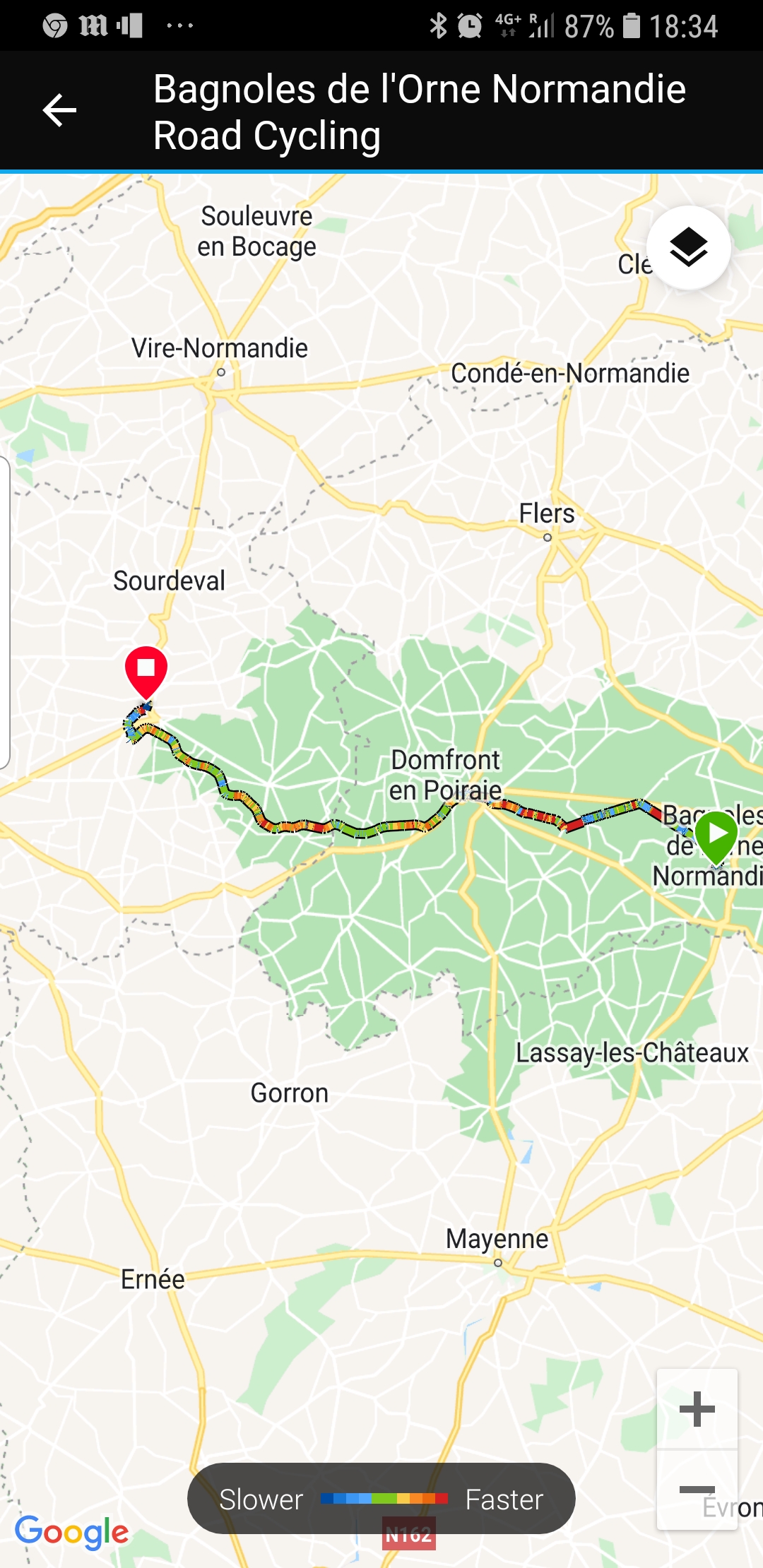763x1568 pixels.
Task: Select the Flers town label
Action: coord(547,513)
